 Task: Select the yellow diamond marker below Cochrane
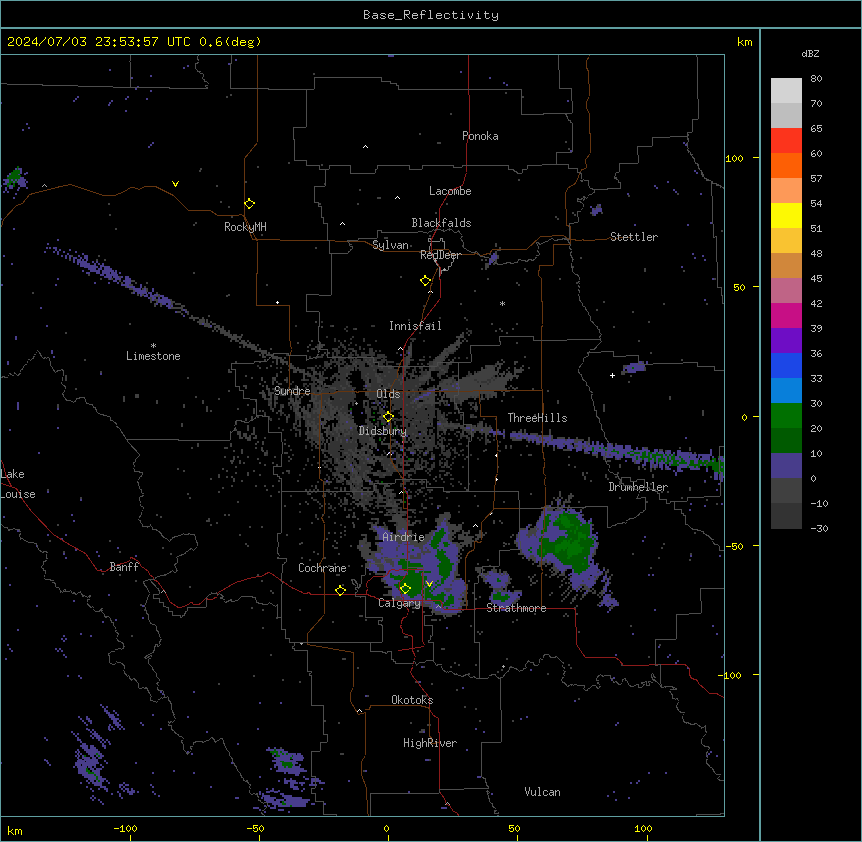[x=340, y=590]
